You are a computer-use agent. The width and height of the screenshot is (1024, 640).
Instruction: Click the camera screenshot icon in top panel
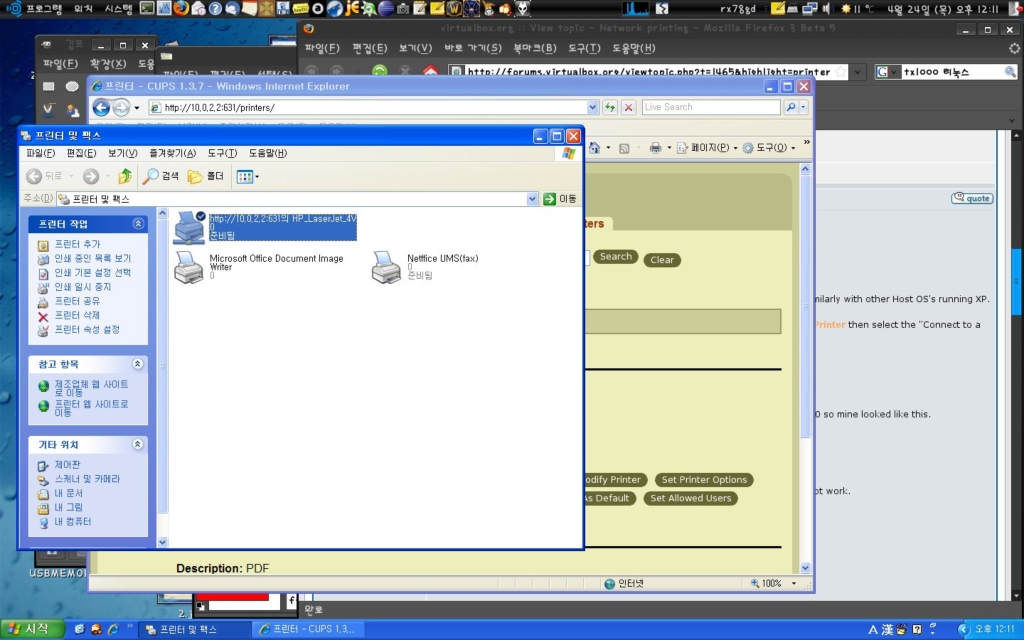[403, 8]
